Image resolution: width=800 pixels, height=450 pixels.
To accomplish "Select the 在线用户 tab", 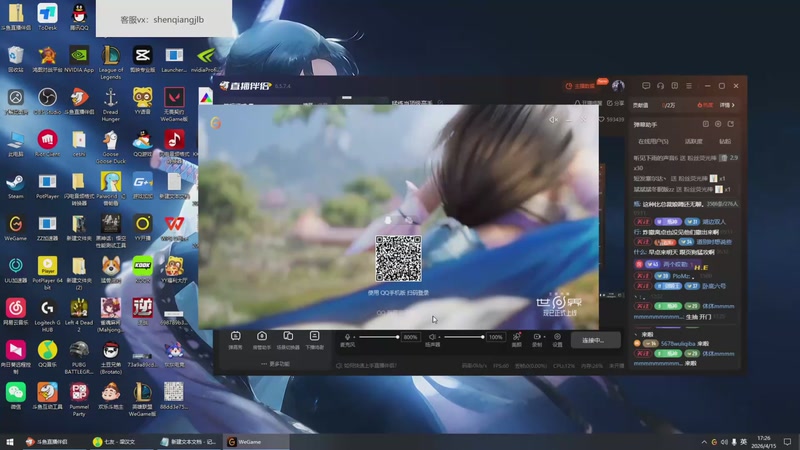I will [x=653, y=141].
